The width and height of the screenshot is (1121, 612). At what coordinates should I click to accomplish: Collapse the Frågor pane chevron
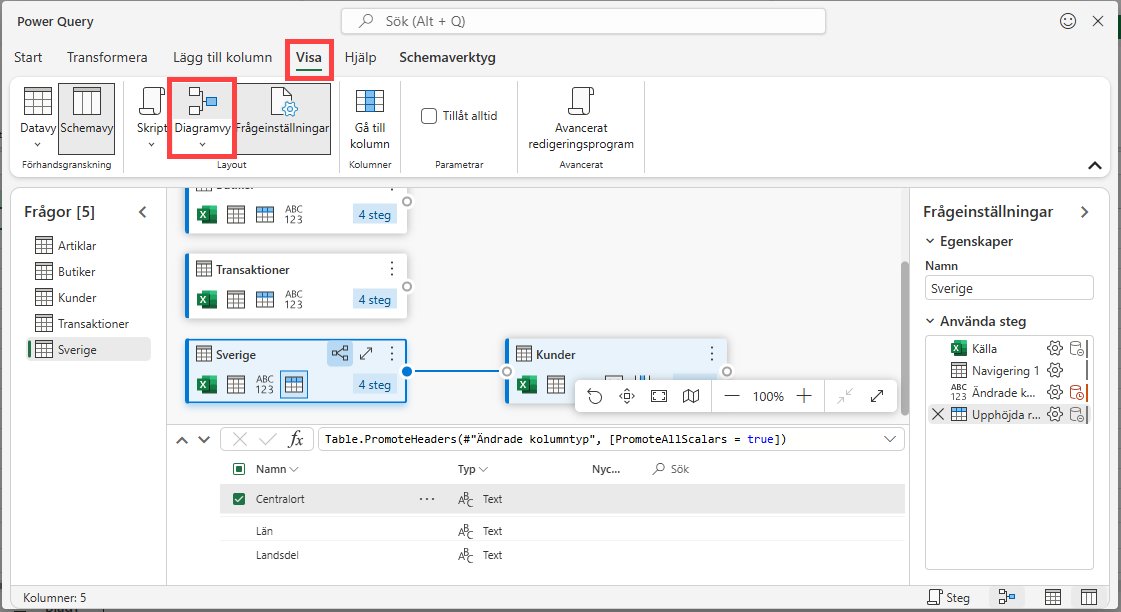click(142, 212)
